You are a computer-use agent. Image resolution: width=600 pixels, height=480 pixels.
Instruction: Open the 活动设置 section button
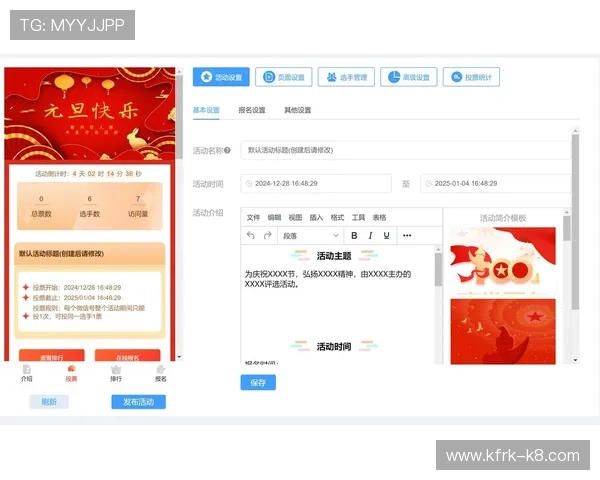(221, 77)
